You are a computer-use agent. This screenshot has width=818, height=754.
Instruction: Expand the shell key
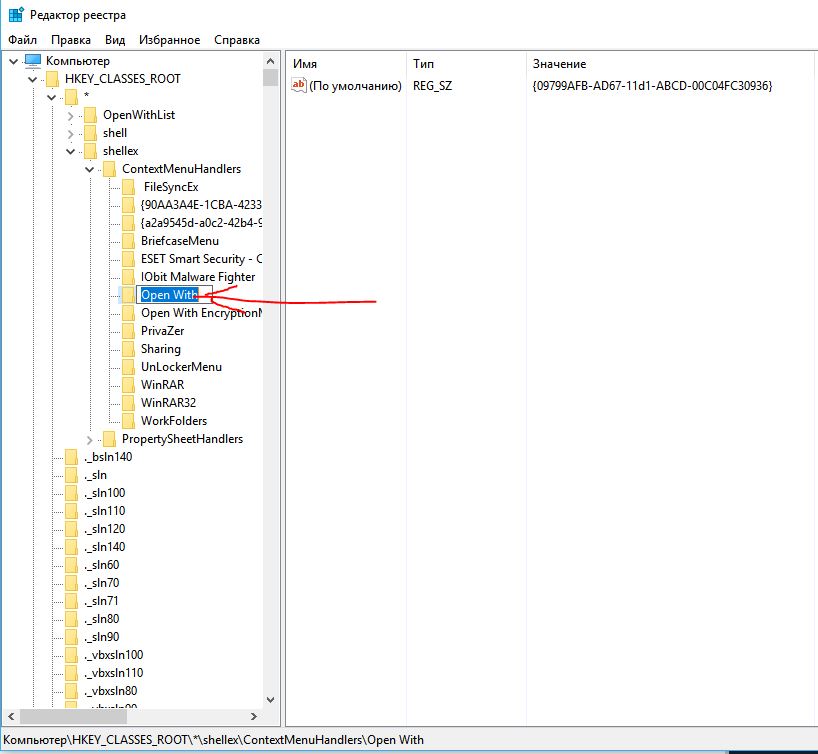(70, 134)
